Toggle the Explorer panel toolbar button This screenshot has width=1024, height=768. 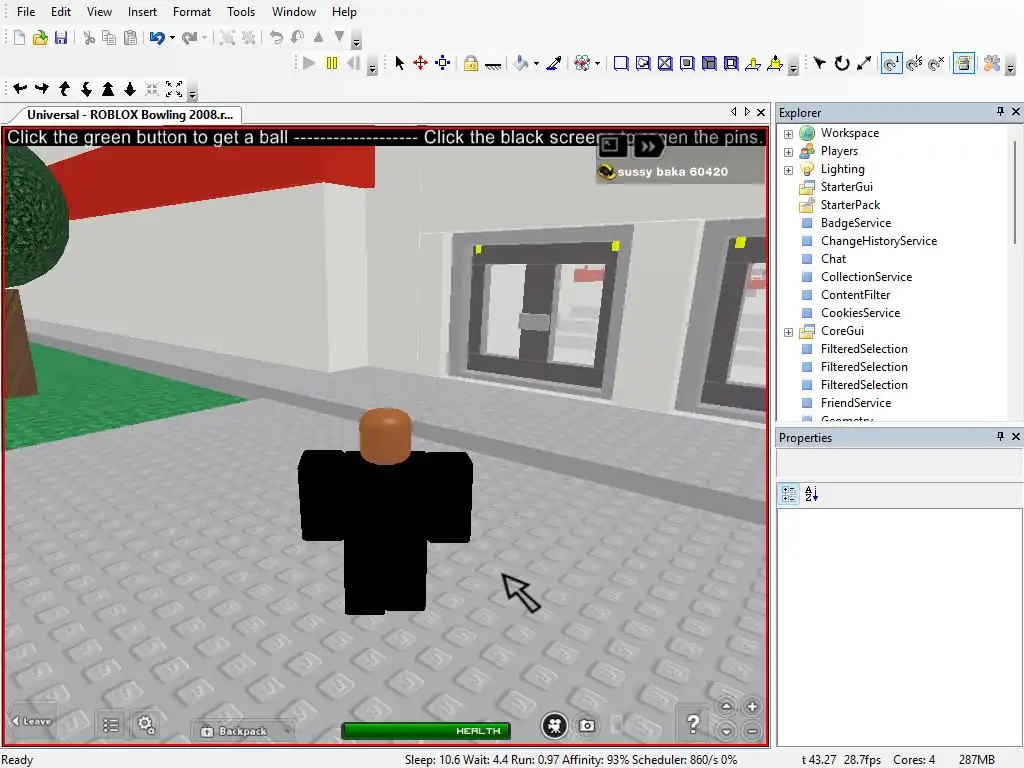coord(964,63)
